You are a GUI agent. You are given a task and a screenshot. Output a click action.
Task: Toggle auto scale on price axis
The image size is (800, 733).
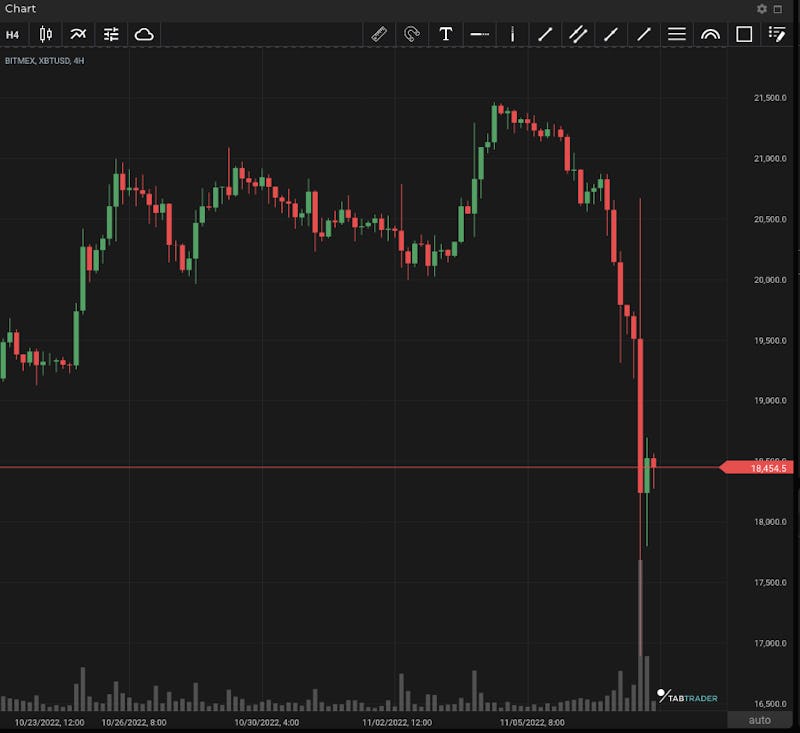pos(760,720)
